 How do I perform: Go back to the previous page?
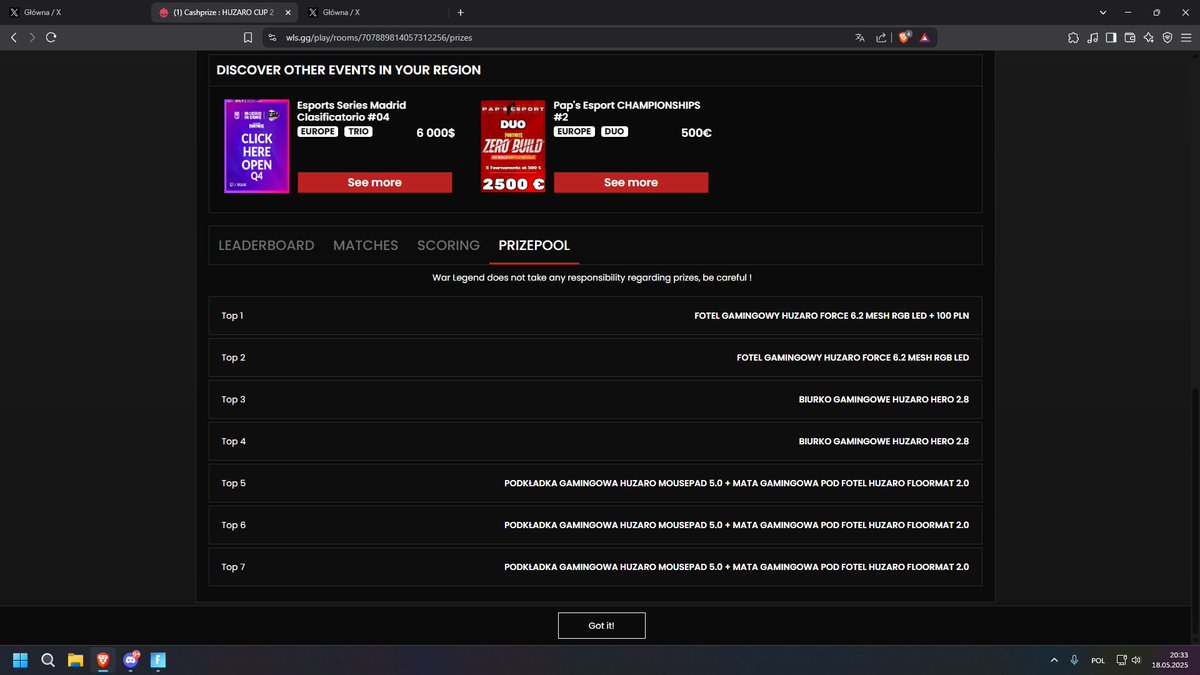(x=13, y=37)
